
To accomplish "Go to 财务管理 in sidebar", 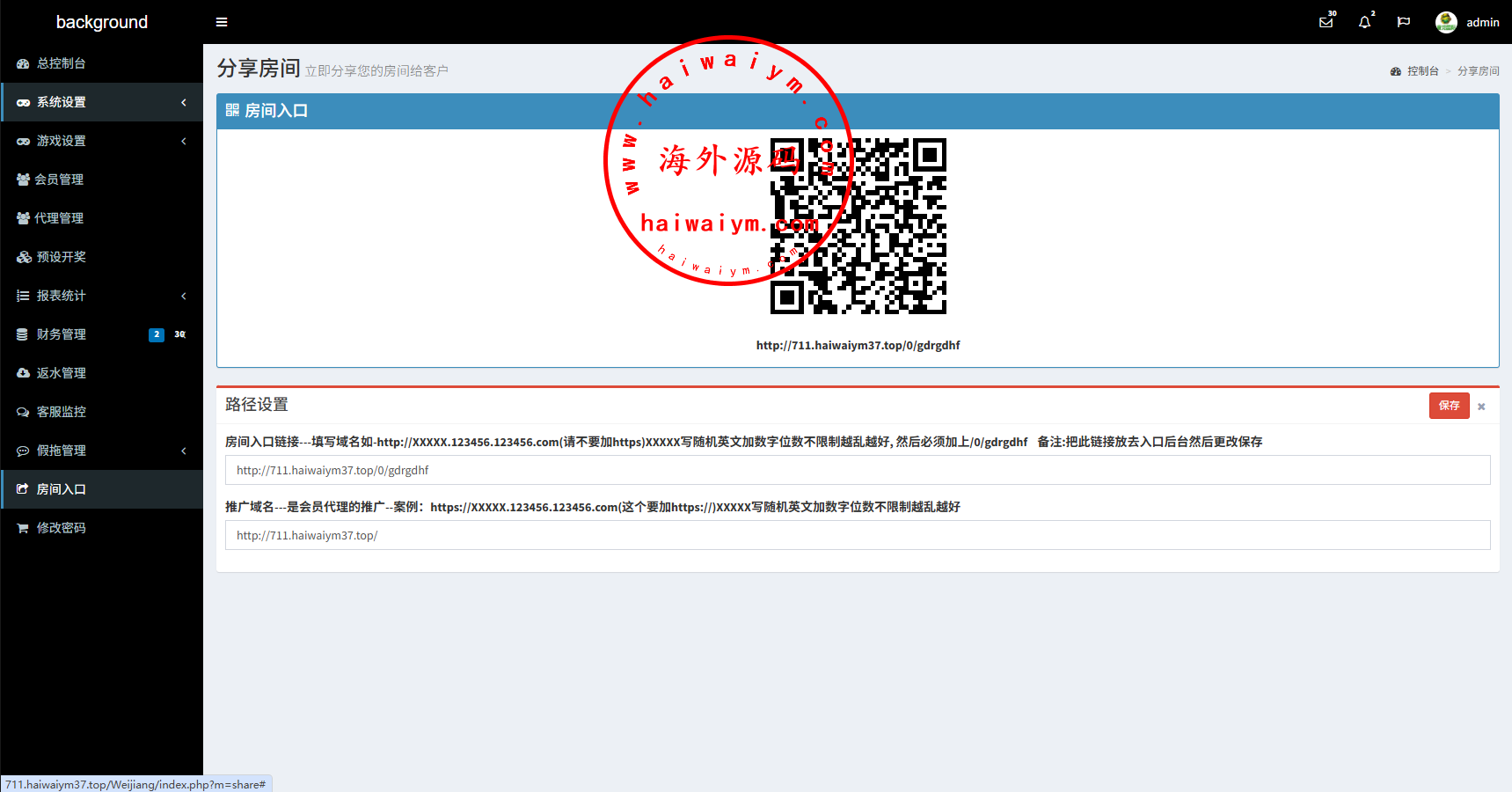I will (x=61, y=334).
